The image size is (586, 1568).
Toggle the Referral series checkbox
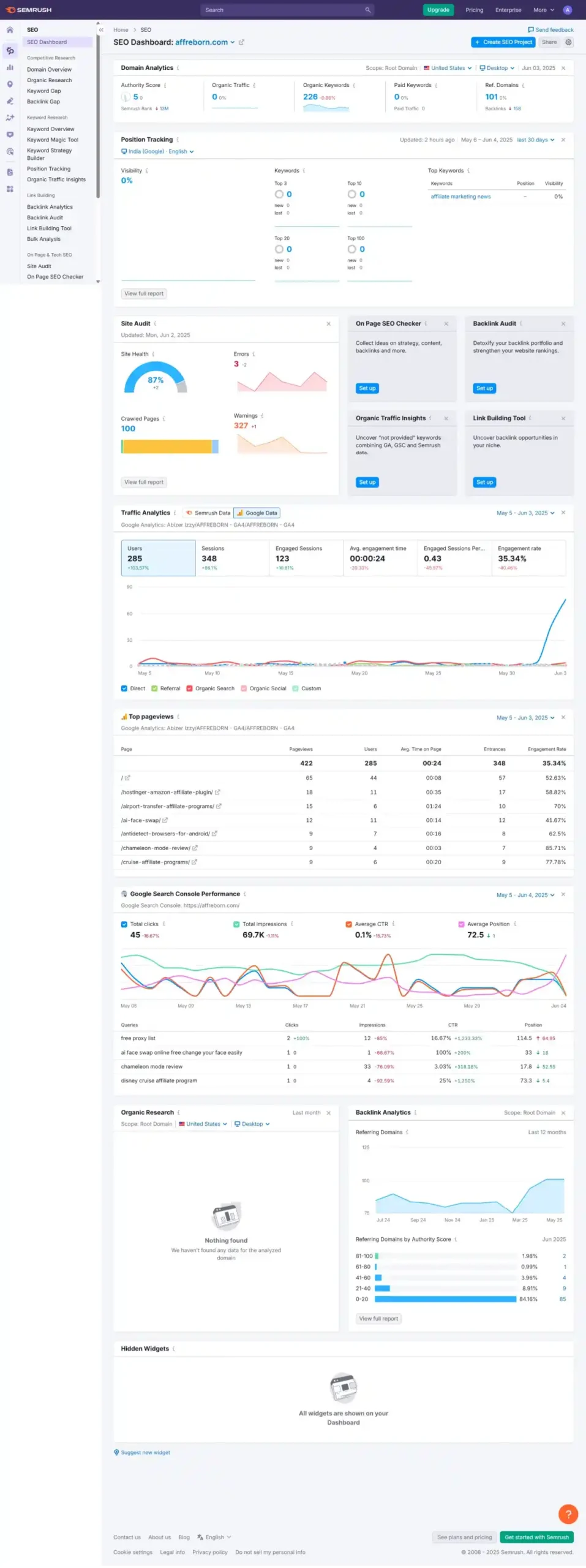click(x=154, y=688)
